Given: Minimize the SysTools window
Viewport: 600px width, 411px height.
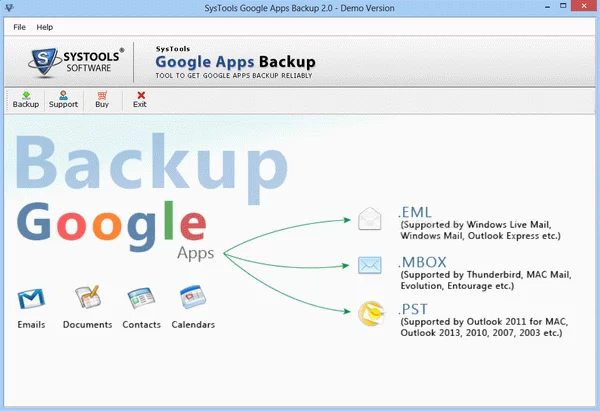Looking at the screenshot, I should pos(548,7).
